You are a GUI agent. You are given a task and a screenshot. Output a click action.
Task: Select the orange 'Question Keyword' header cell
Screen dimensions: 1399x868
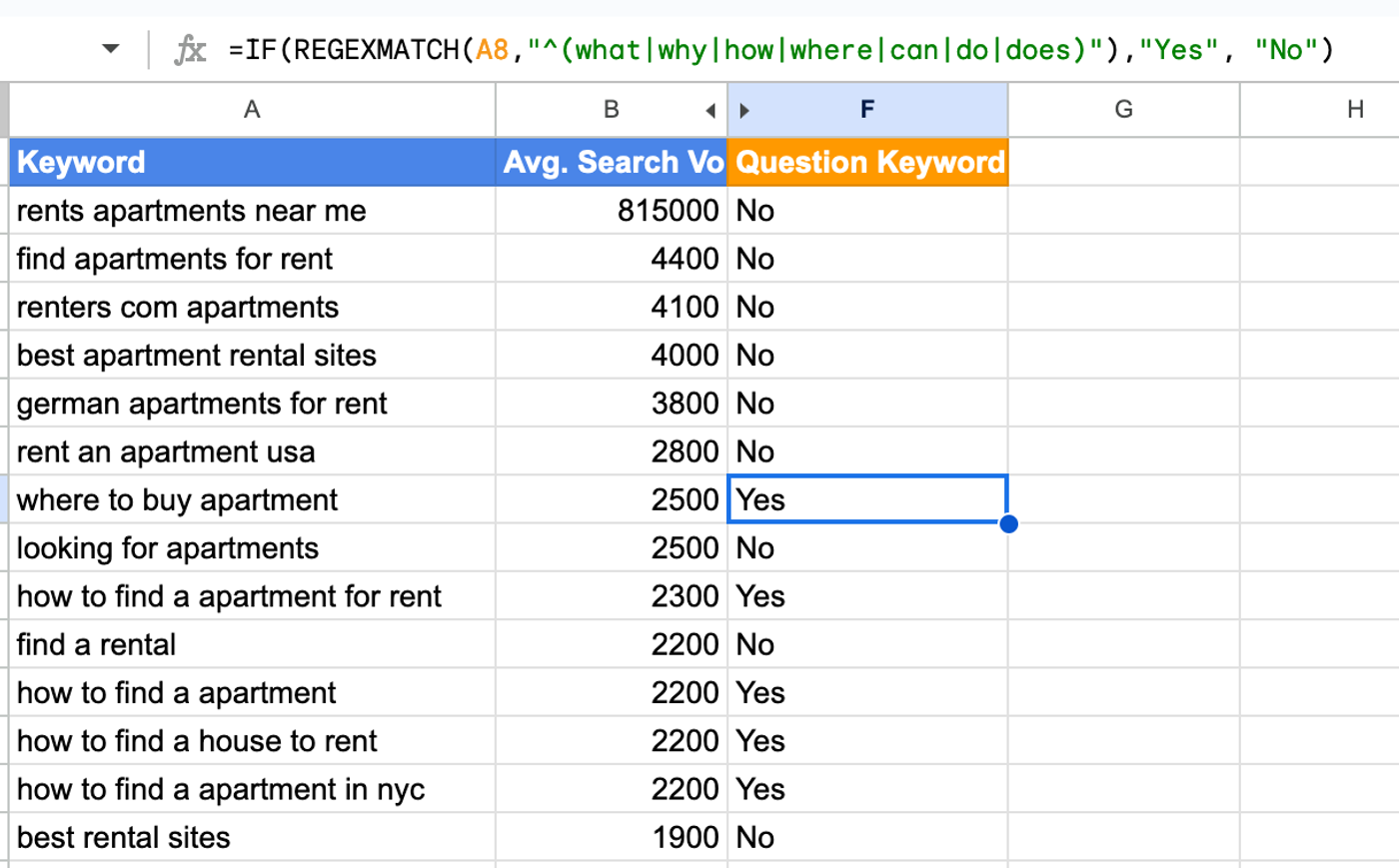(867, 161)
